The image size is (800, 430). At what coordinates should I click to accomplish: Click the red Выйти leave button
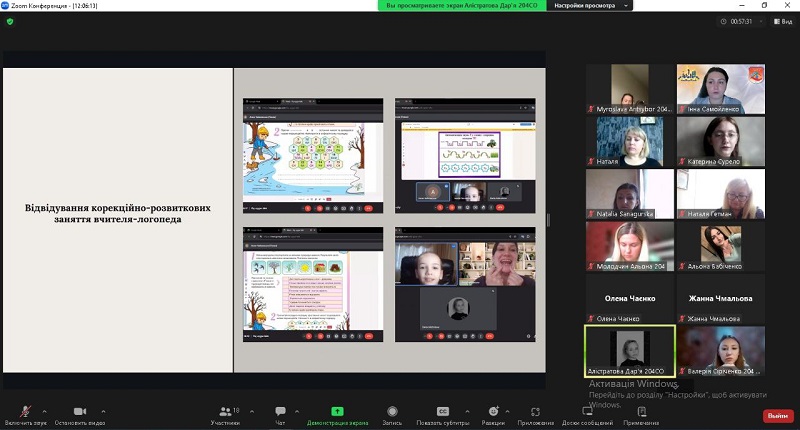click(x=776, y=415)
